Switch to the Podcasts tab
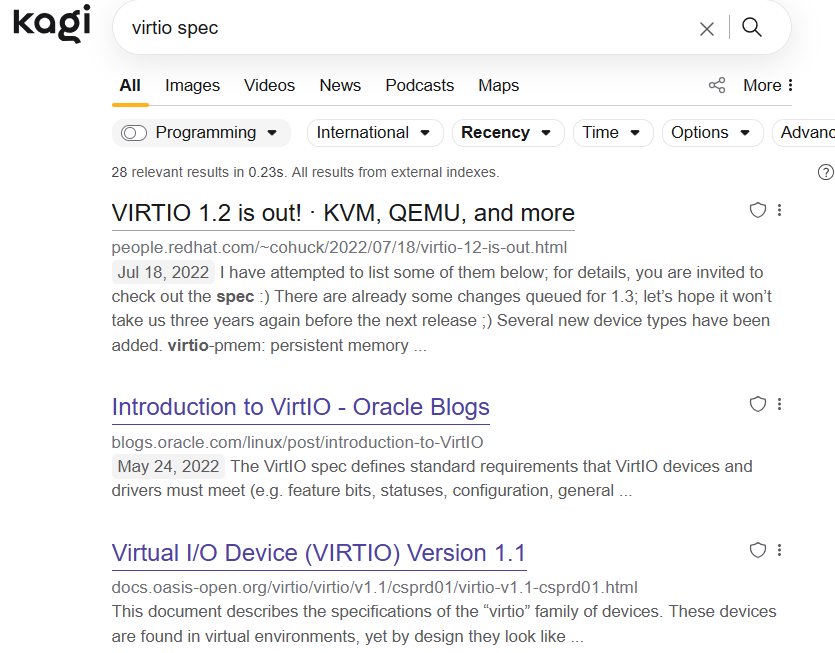The image size is (835, 653). tap(419, 85)
